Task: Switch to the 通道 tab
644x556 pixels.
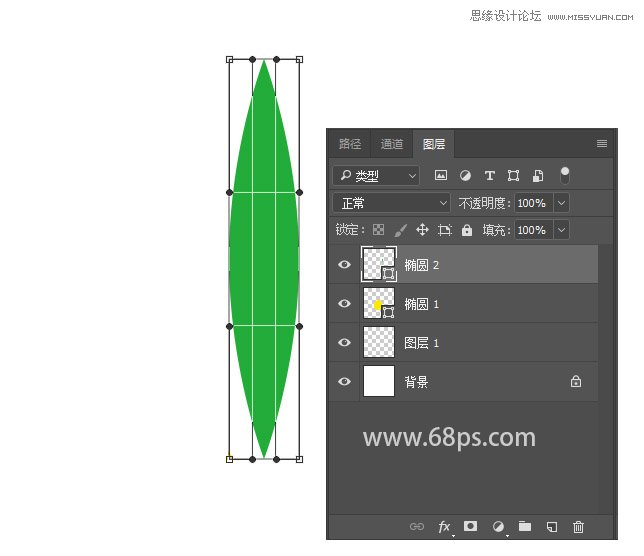Action: 392,144
